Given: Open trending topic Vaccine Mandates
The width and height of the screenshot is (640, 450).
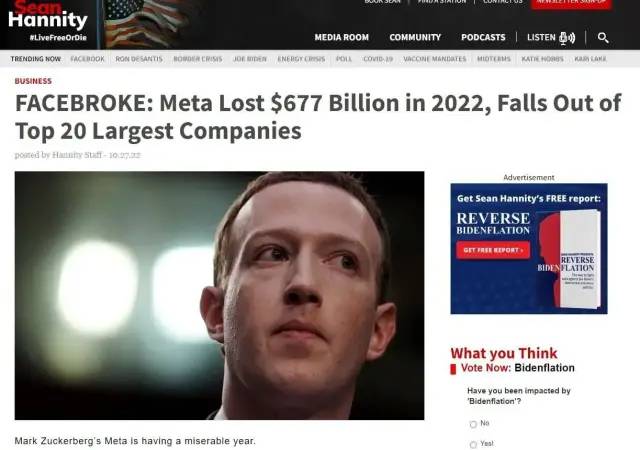Looking at the screenshot, I should click(x=434, y=59).
